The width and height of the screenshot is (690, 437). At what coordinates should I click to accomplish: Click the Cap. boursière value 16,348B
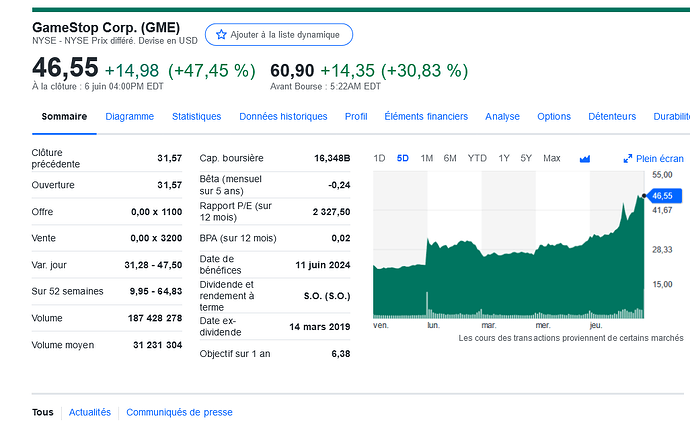point(332,158)
